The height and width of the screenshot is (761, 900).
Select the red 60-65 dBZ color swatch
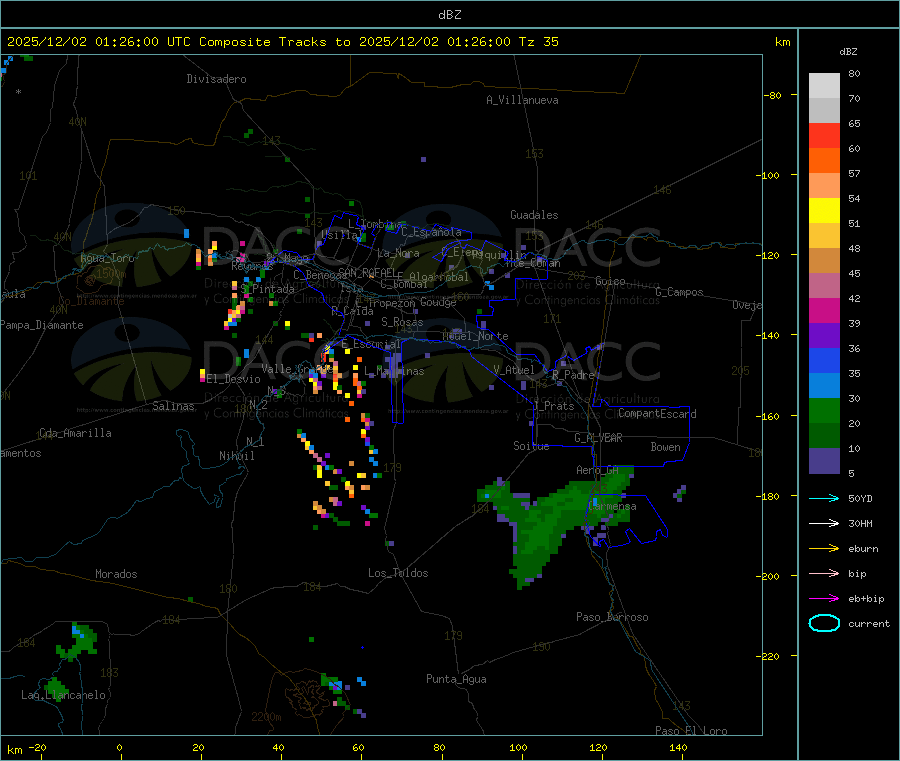824,135
